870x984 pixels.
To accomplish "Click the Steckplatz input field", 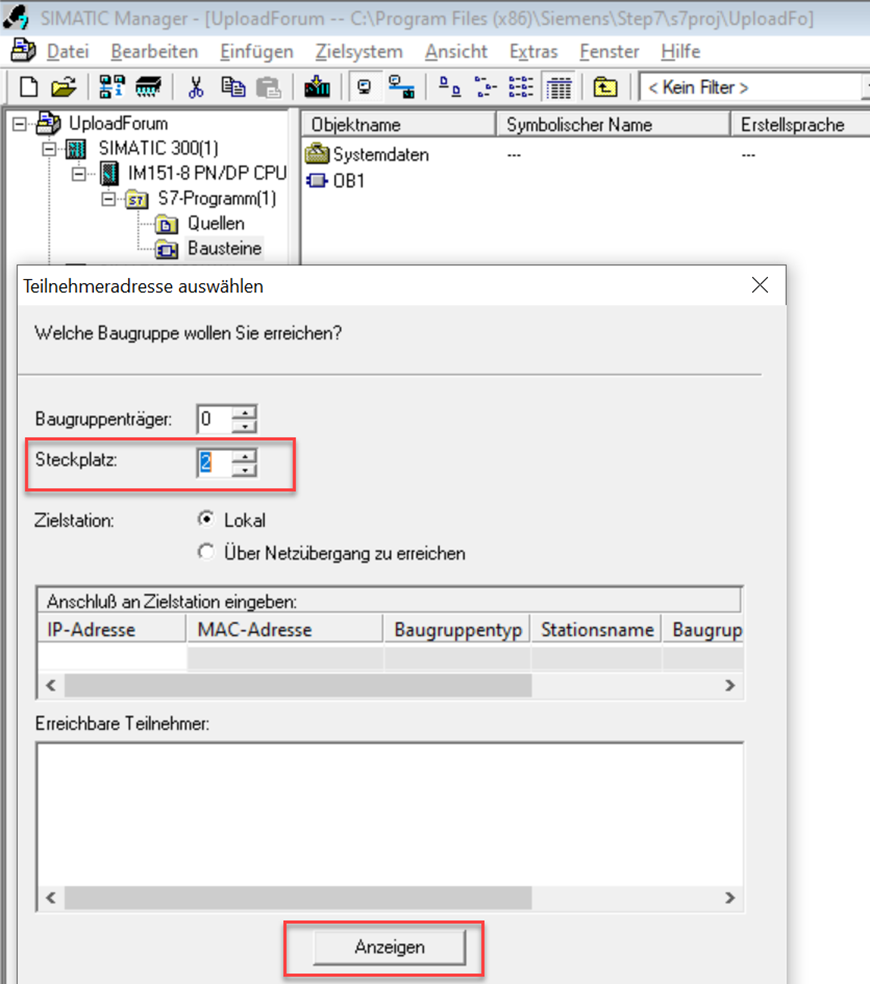I will pos(214,463).
